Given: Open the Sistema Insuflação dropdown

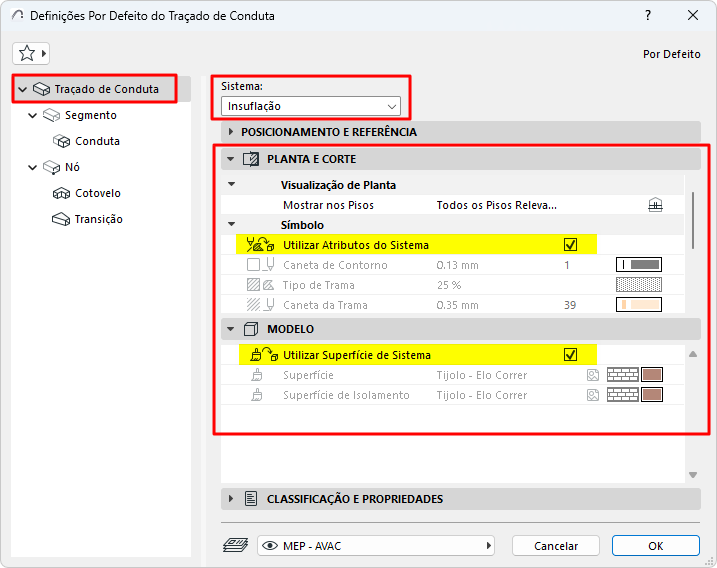Looking at the screenshot, I should point(311,106).
